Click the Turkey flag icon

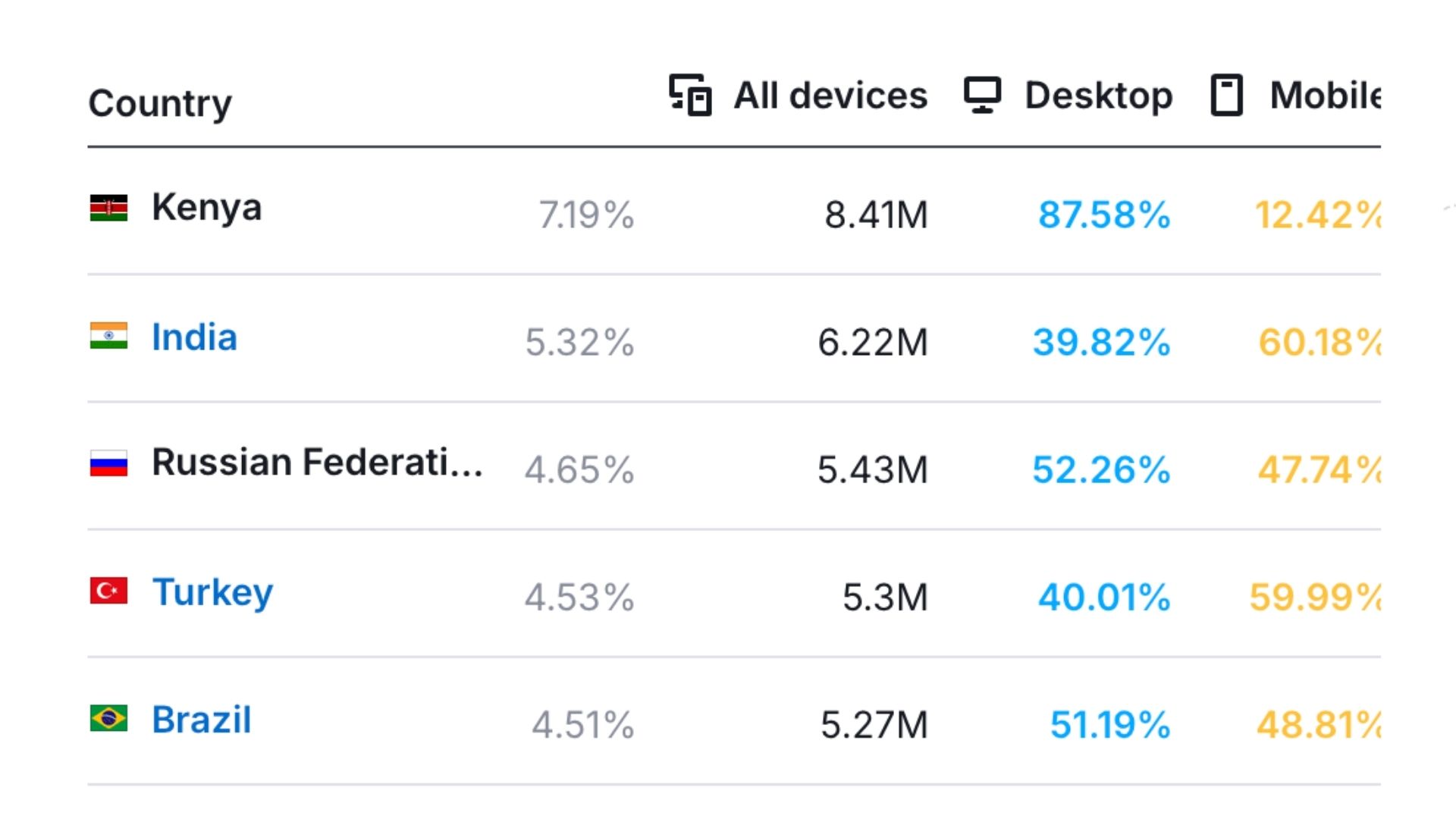(108, 591)
